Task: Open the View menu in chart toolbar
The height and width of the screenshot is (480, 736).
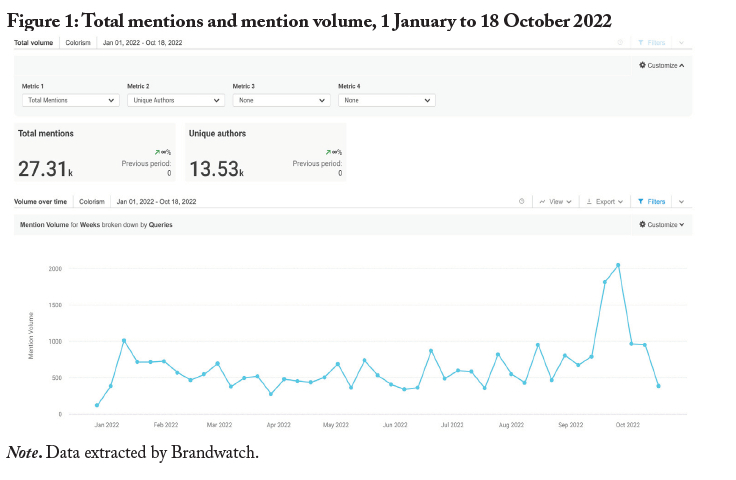Action: pos(555,201)
